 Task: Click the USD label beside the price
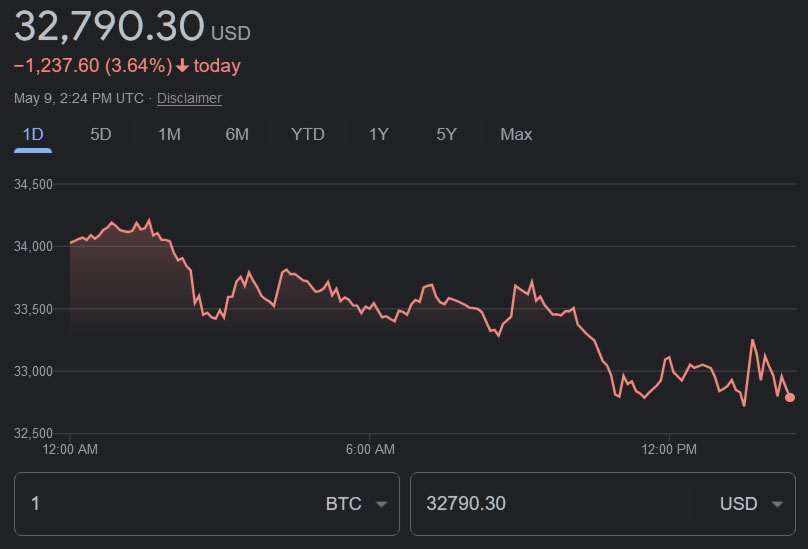coord(231,34)
